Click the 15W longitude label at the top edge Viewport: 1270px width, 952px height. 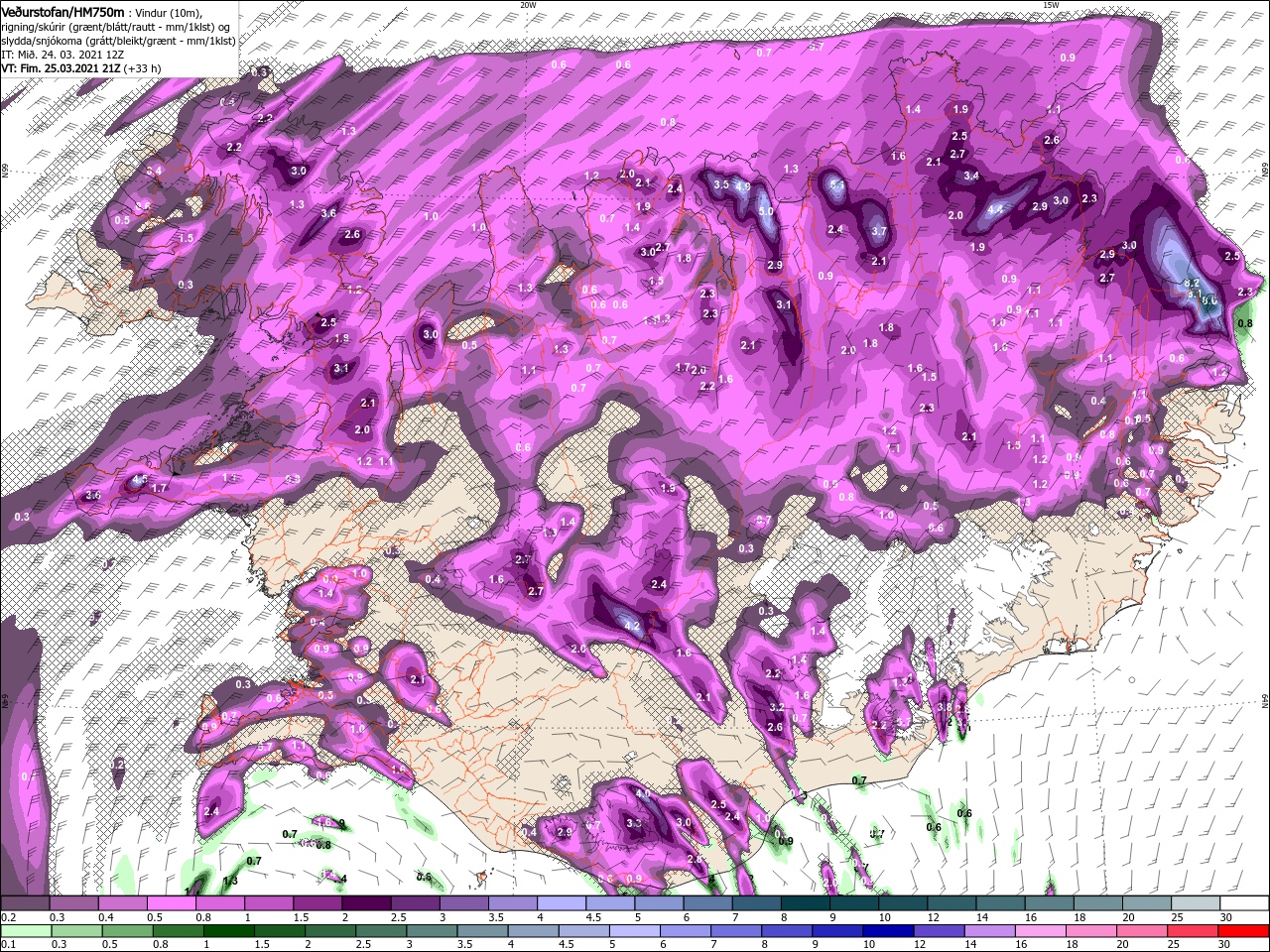(1051, 5)
